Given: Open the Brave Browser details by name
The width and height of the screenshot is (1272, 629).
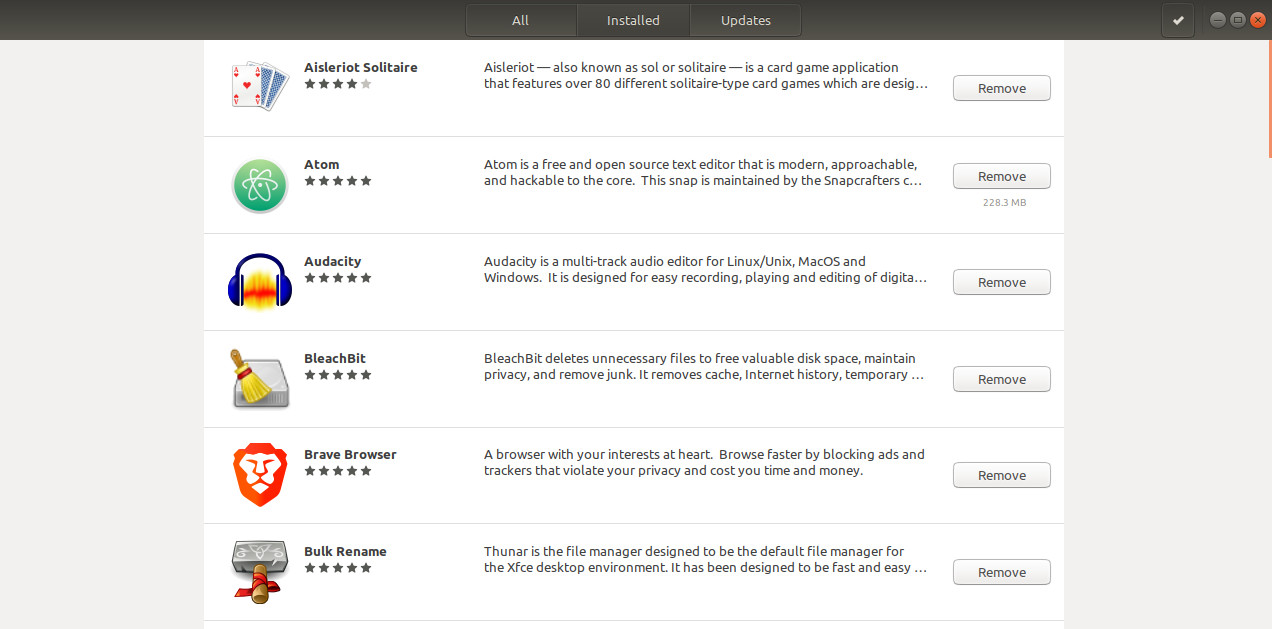Looking at the screenshot, I should click(x=350, y=454).
